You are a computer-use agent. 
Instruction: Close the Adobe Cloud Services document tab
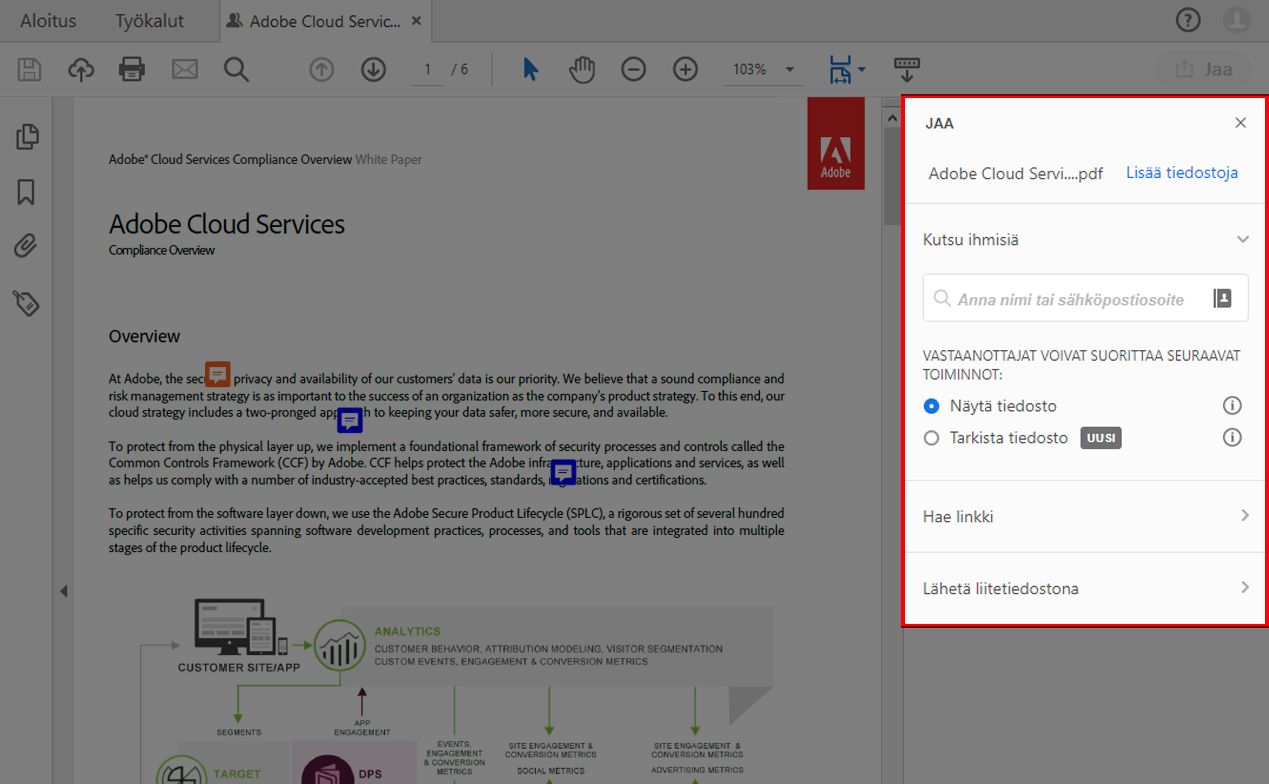coord(416,21)
